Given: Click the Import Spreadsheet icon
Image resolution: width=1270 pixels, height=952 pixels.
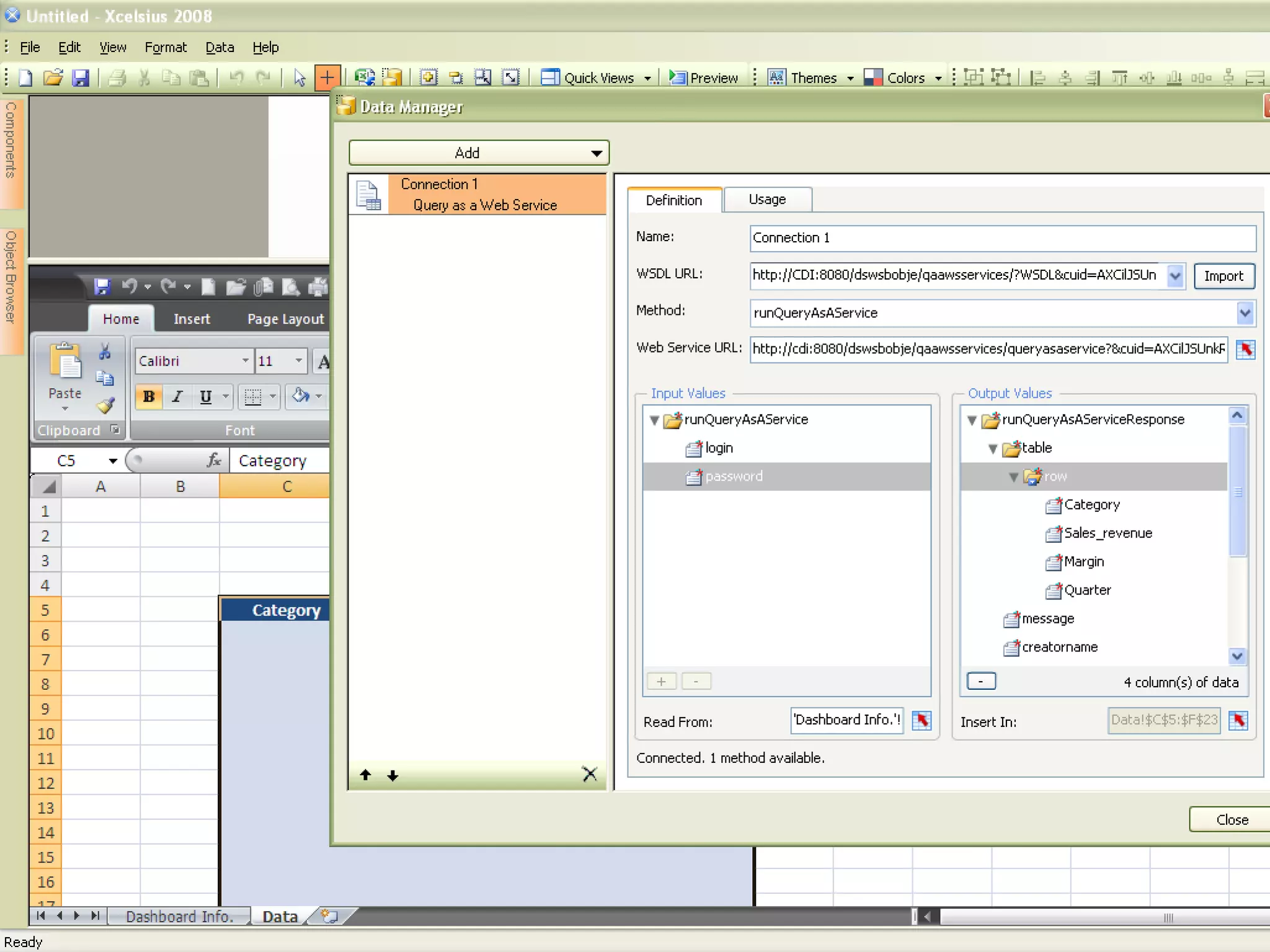Looking at the screenshot, I should 364,77.
